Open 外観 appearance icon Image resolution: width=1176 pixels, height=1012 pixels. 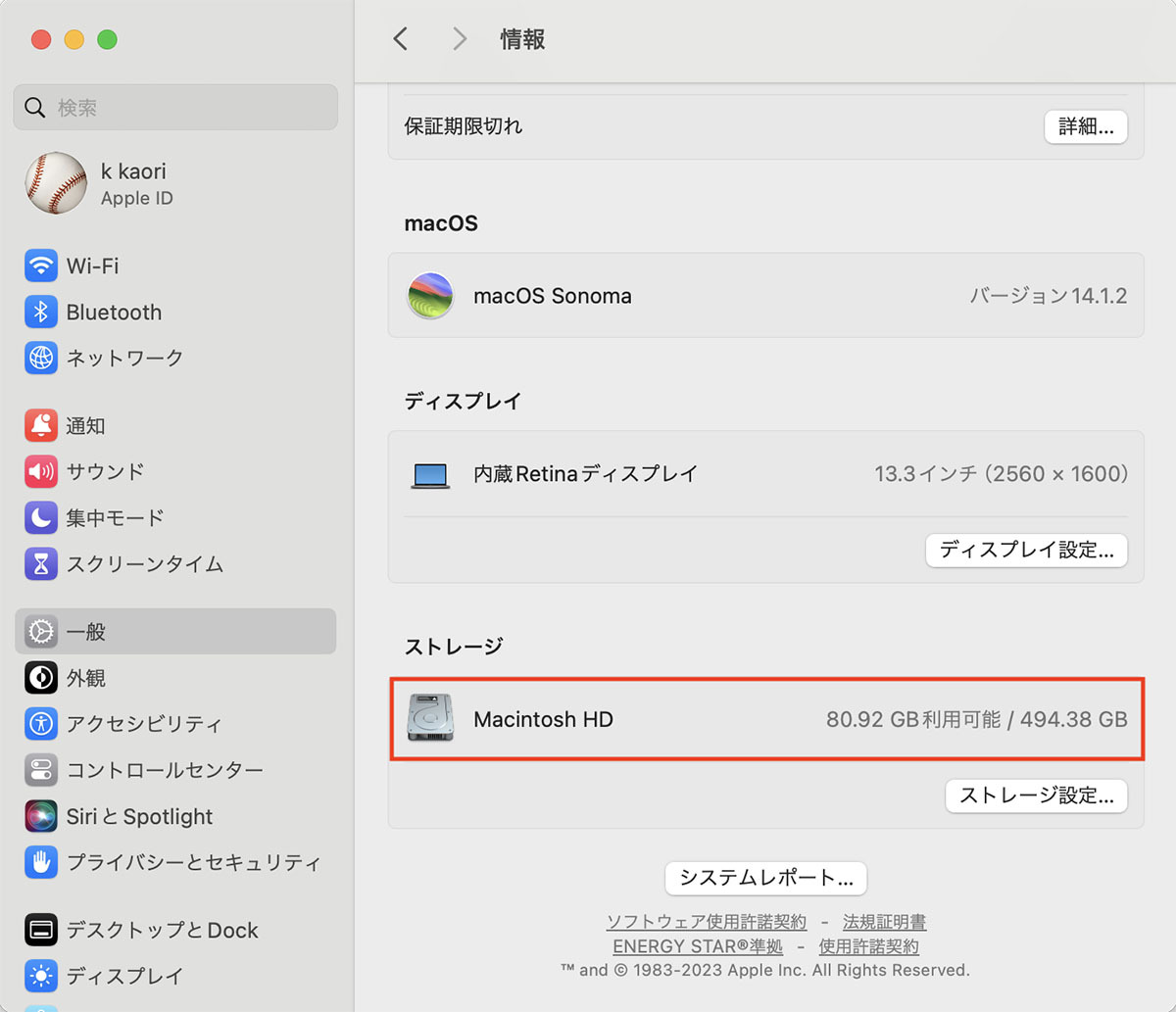(41, 678)
